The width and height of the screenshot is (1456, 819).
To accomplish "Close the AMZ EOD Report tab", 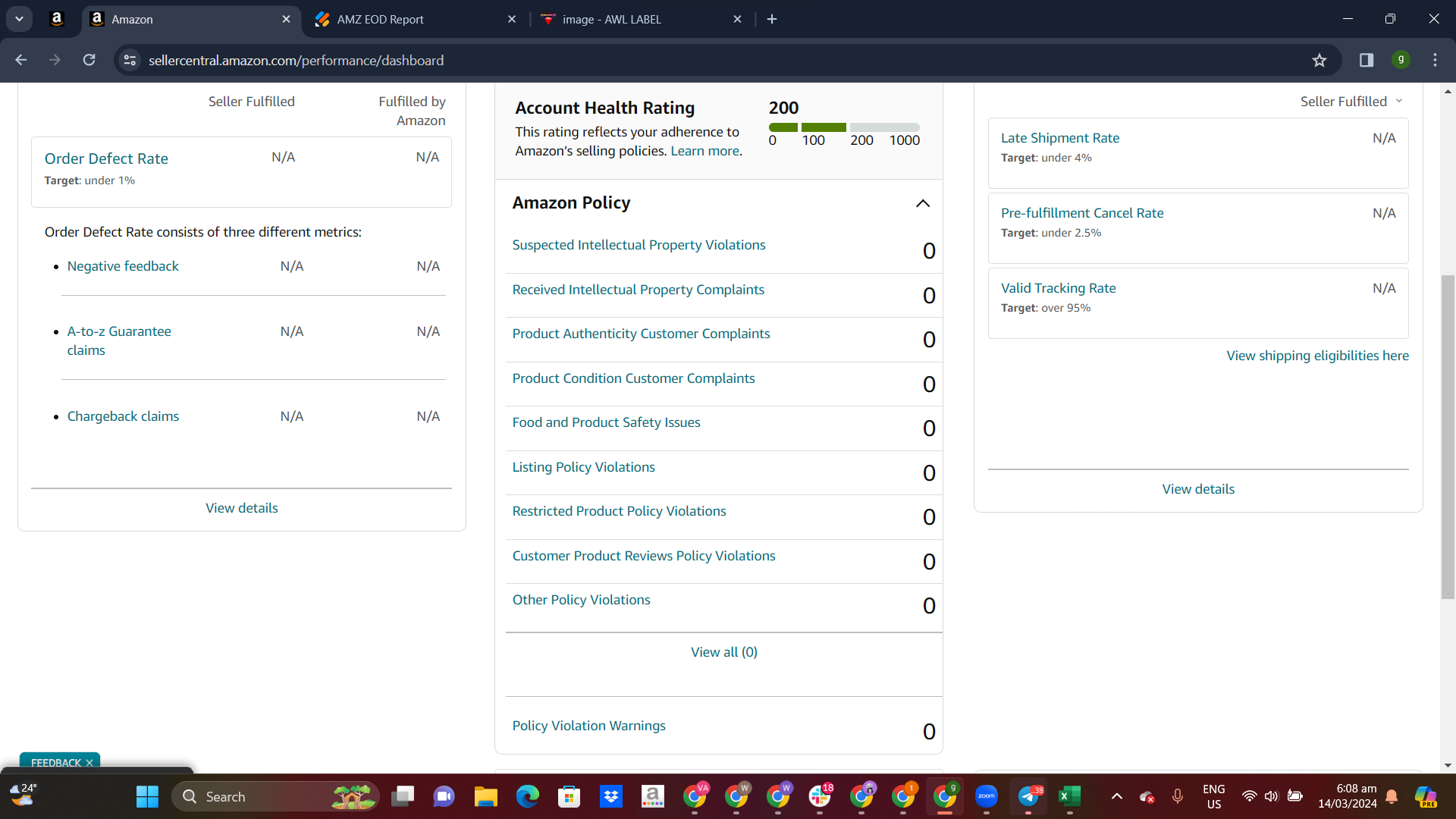I will pos(512,19).
